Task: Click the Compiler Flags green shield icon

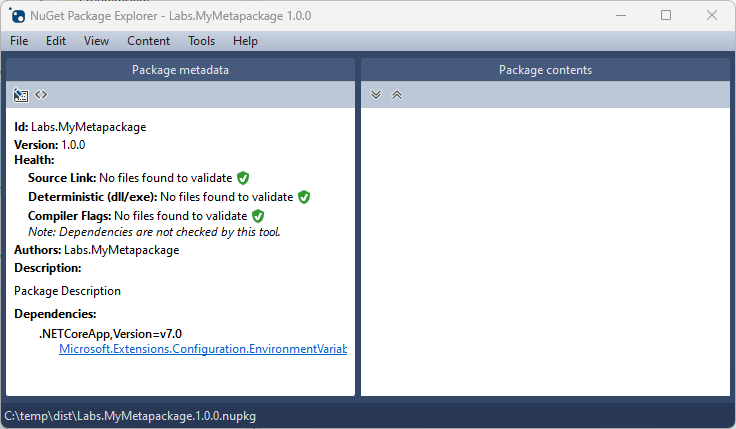Action: pos(258,216)
